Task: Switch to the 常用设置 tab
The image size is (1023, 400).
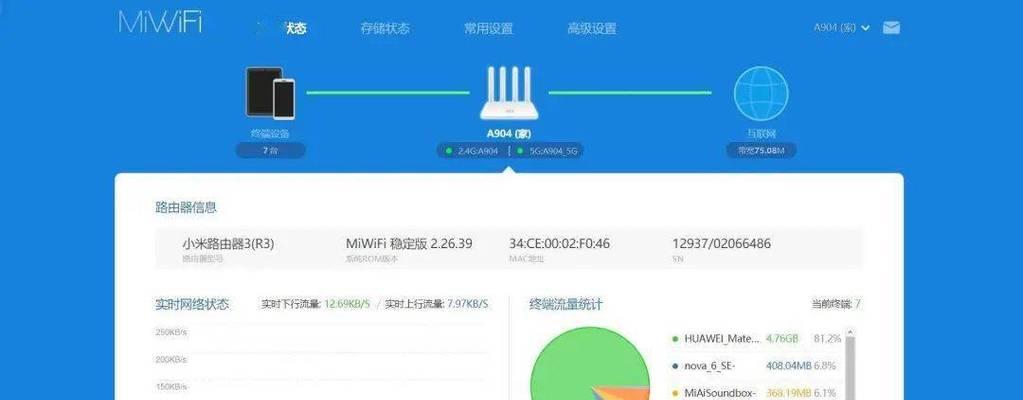Action: (x=488, y=29)
